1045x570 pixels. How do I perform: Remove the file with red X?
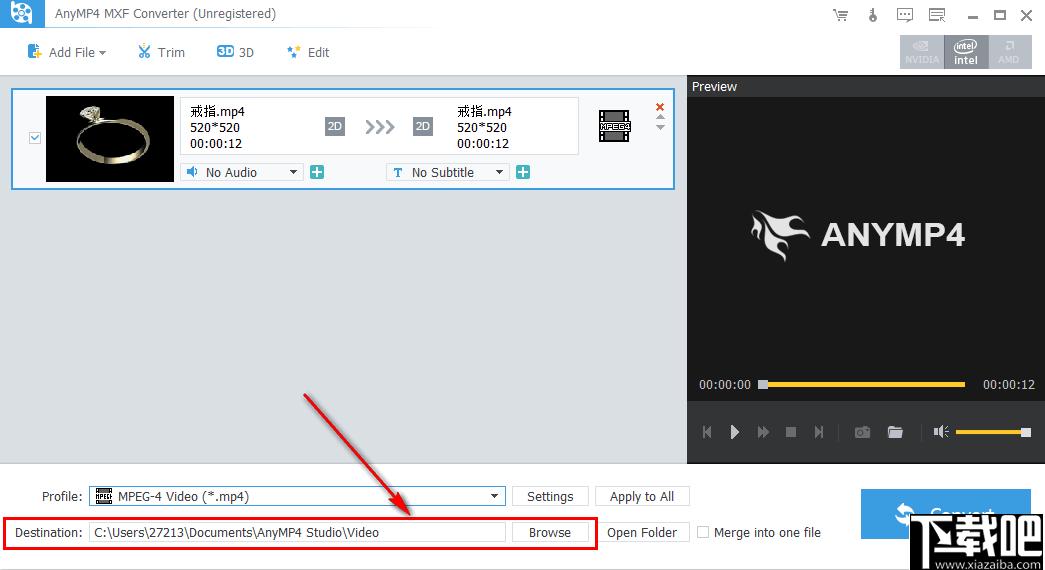(660, 107)
